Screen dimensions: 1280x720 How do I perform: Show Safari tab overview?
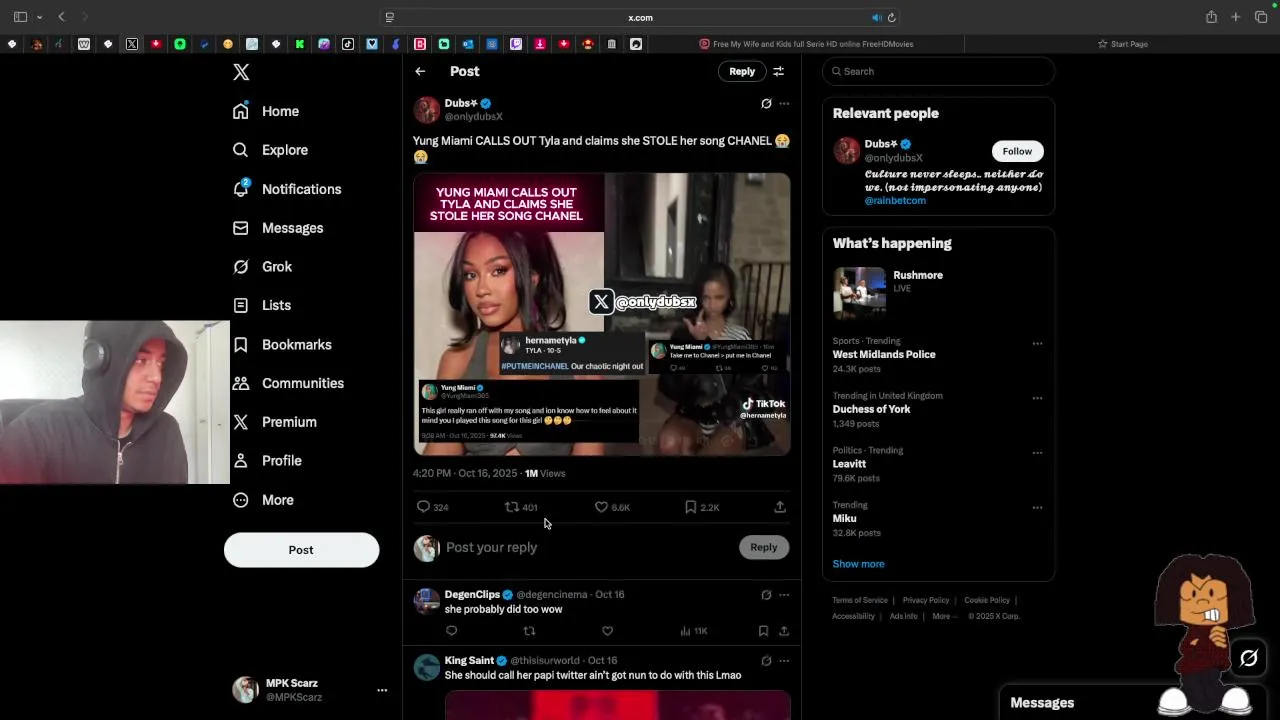click(1261, 17)
